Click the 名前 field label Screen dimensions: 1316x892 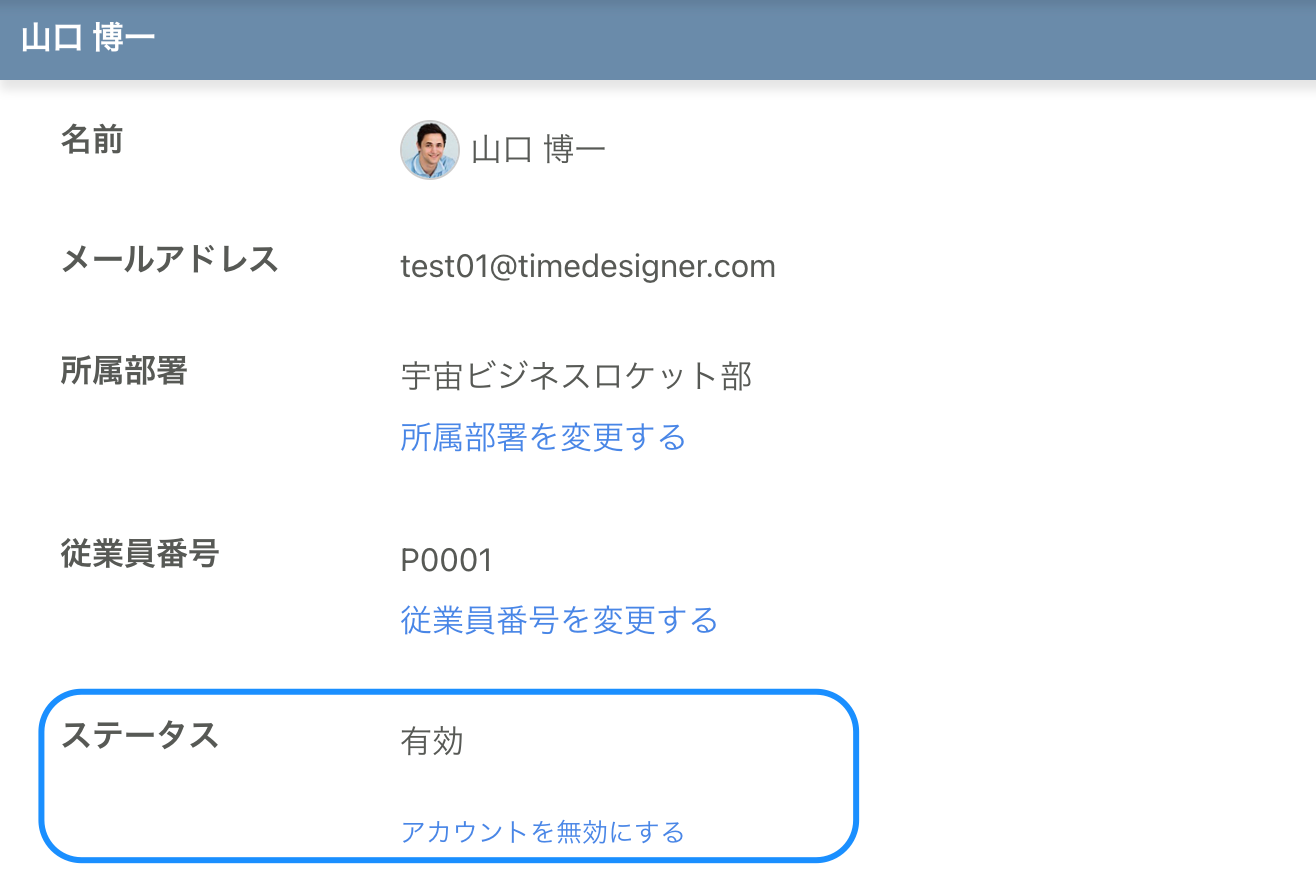pyautogui.click(x=92, y=140)
